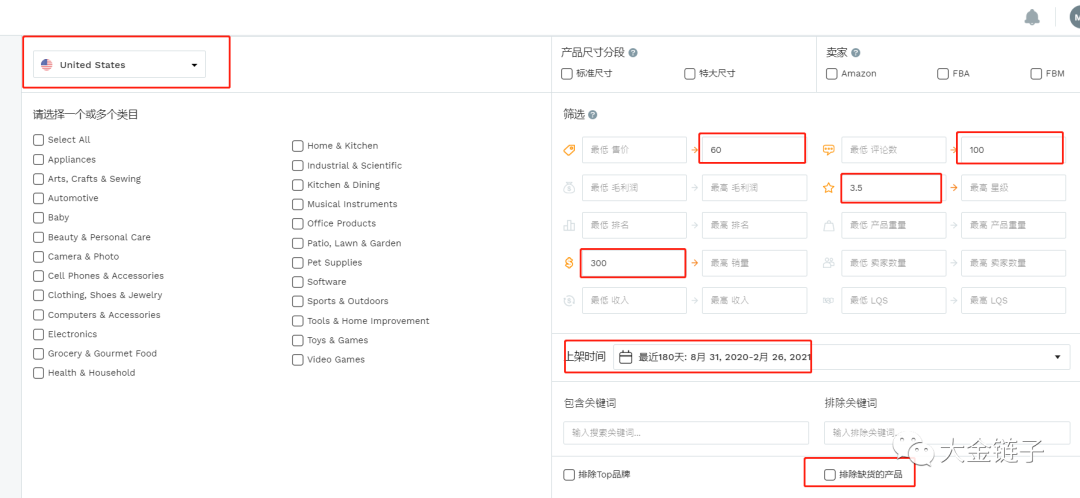Check Sports & Outdoors category
1080x498 pixels.
[x=298, y=301]
